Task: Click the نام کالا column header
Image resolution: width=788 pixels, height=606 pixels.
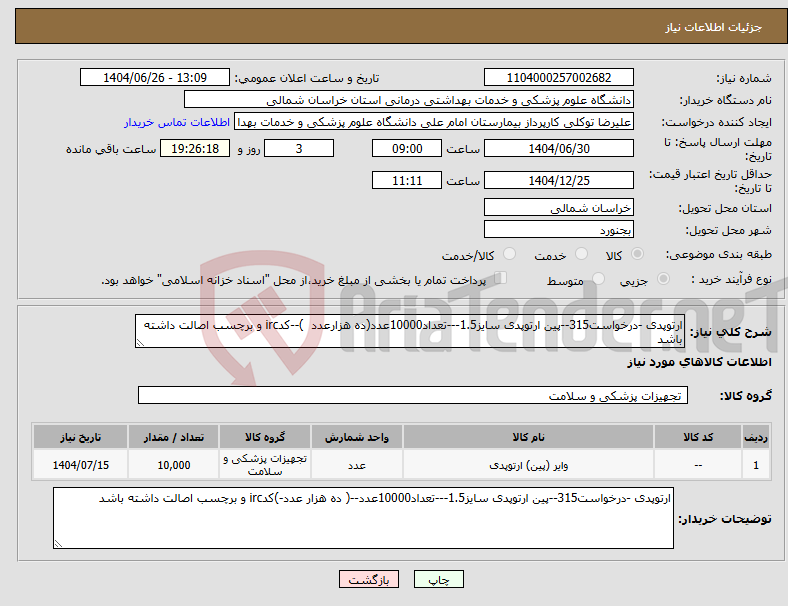Action: 528,437
